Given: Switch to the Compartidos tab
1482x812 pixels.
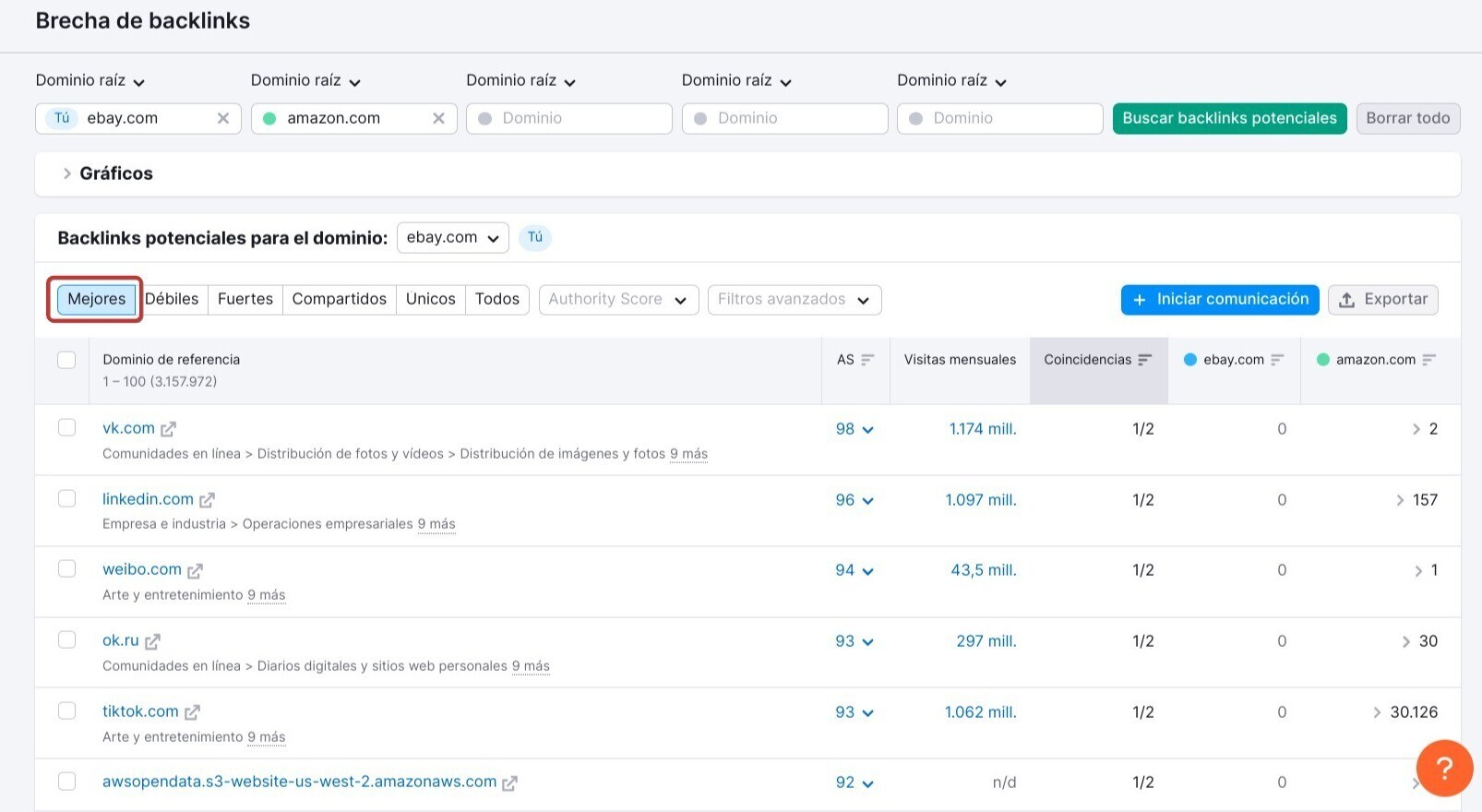Looking at the screenshot, I should point(340,299).
